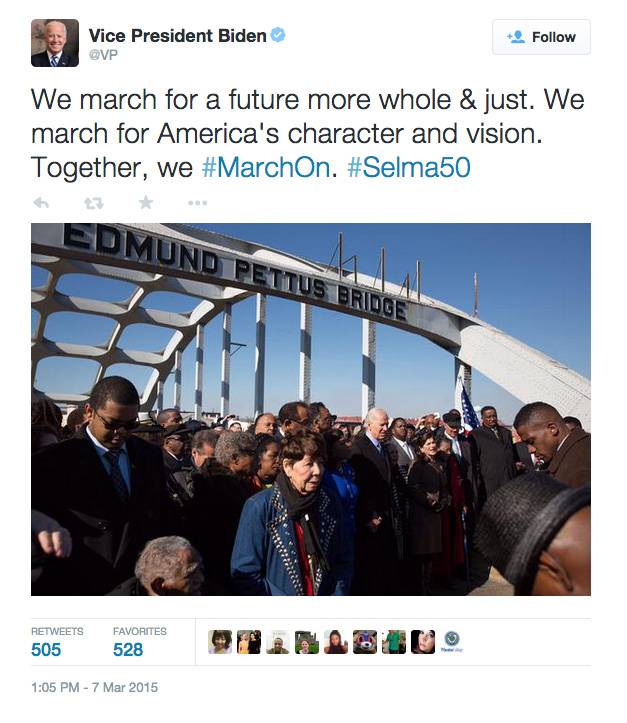
Task: Retweet using the retweet arrows icon
Action: click(94, 203)
